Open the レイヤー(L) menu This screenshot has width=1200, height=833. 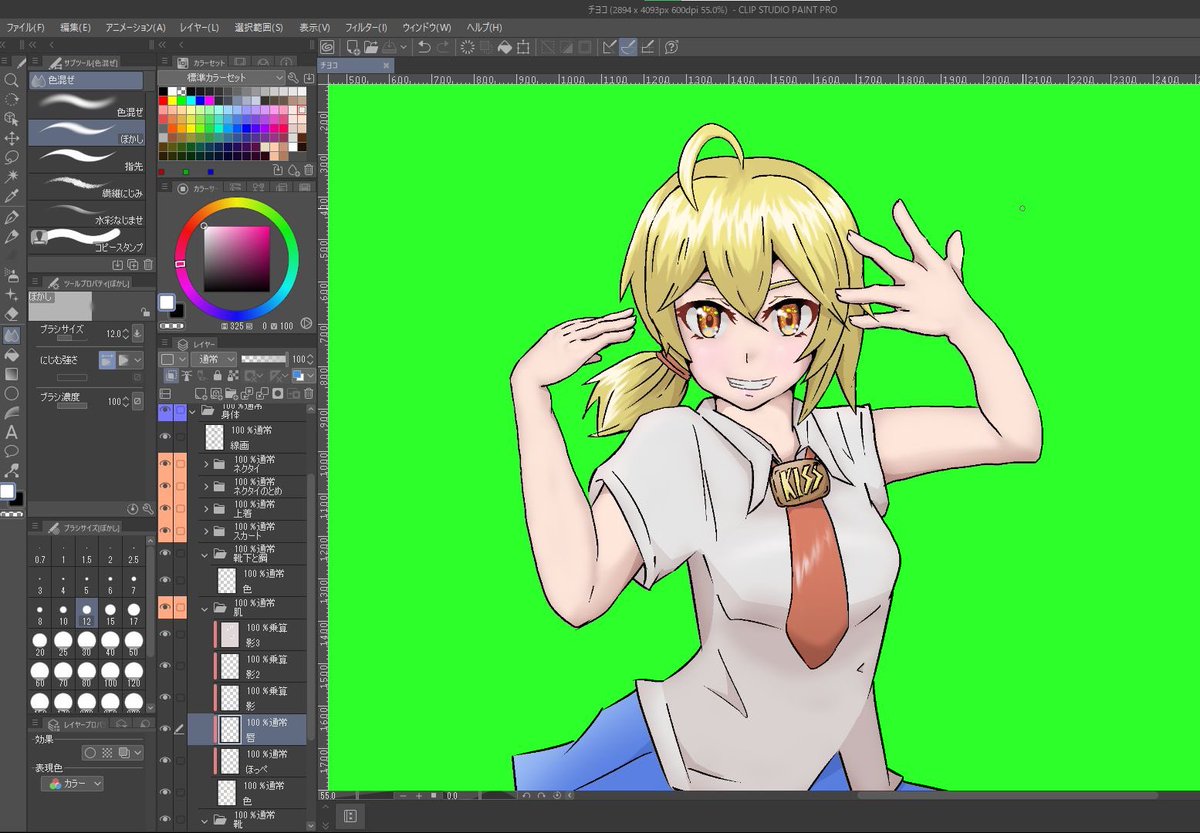tap(199, 27)
